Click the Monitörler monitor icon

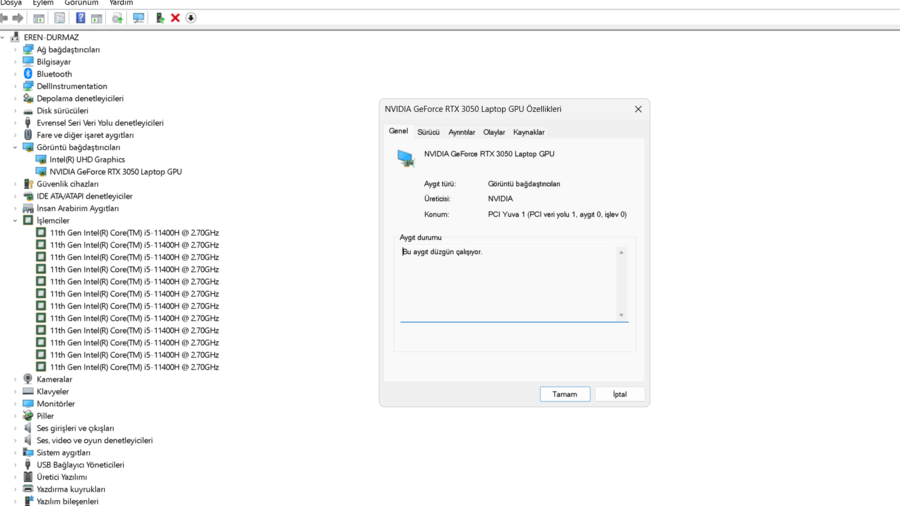(28, 403)
